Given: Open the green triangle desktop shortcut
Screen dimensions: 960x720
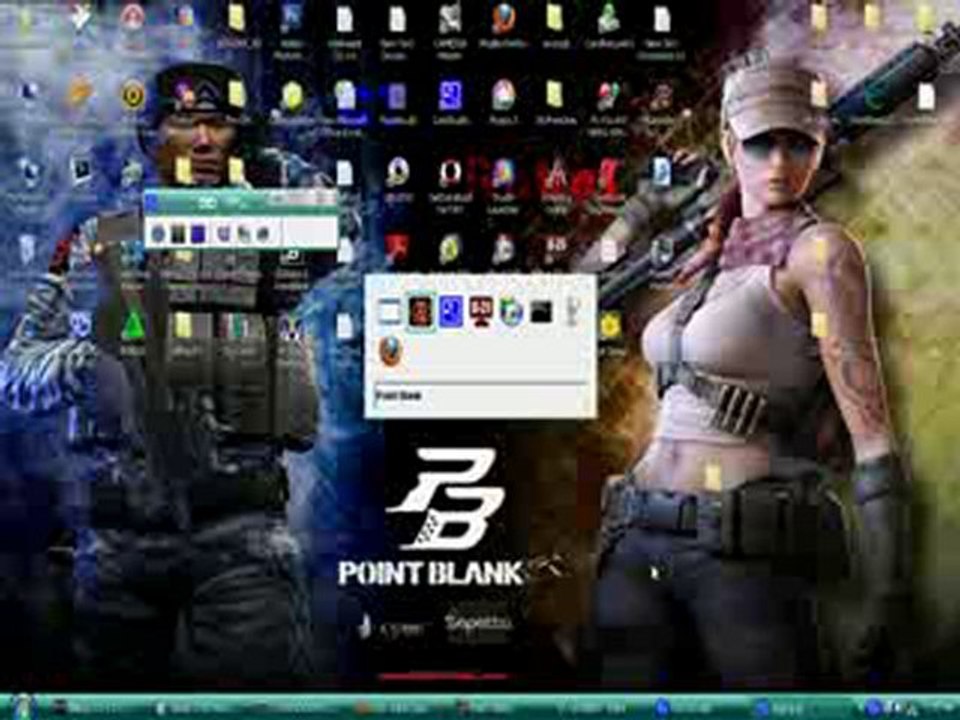Looking at the screenshot, I should point(132,325).
